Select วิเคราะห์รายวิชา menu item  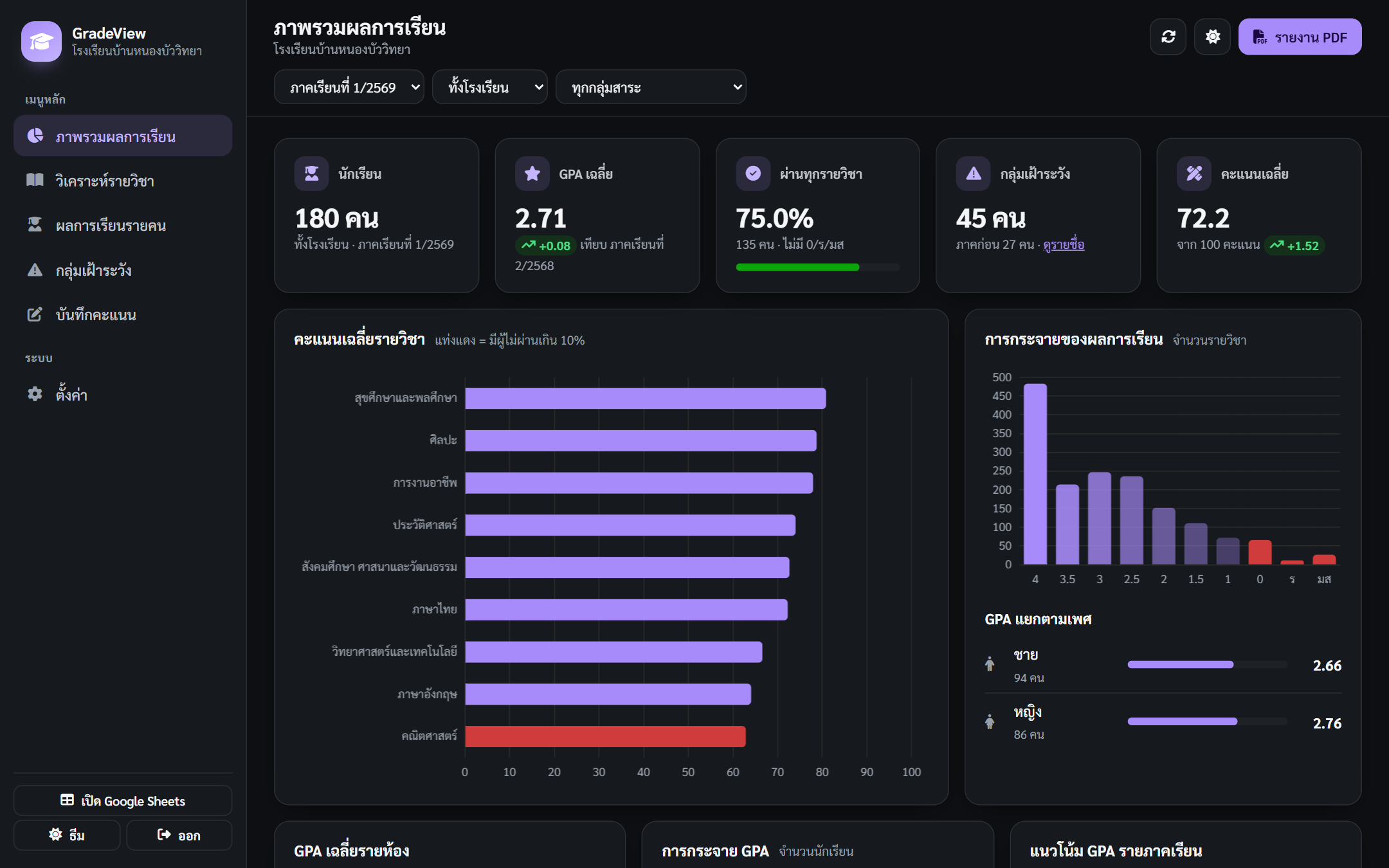[123, 181]
